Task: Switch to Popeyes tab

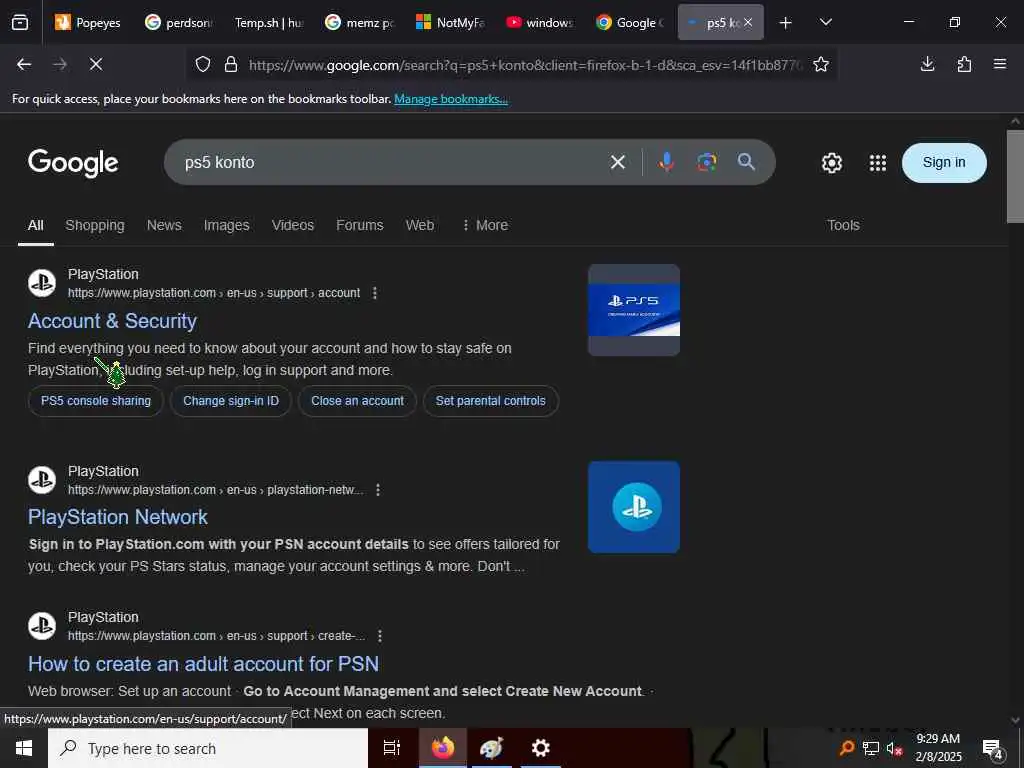Action: click(88, 23)
